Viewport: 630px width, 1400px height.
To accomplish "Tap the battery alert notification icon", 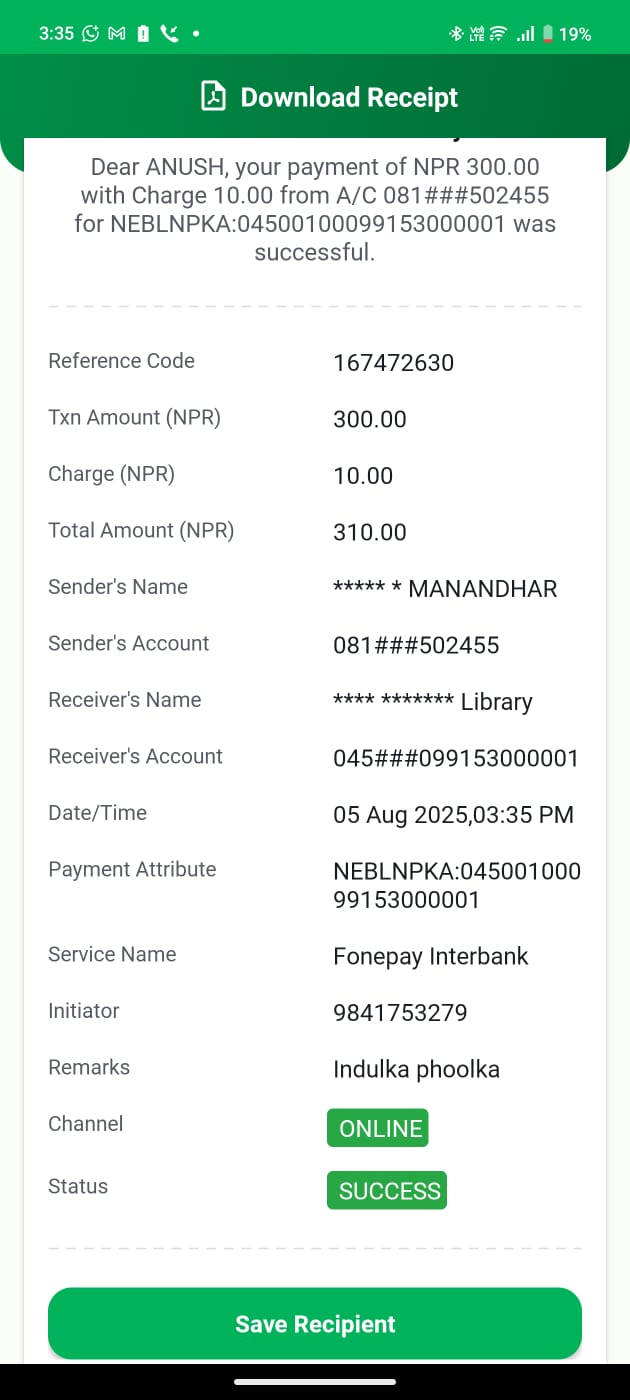I will 143,34.
